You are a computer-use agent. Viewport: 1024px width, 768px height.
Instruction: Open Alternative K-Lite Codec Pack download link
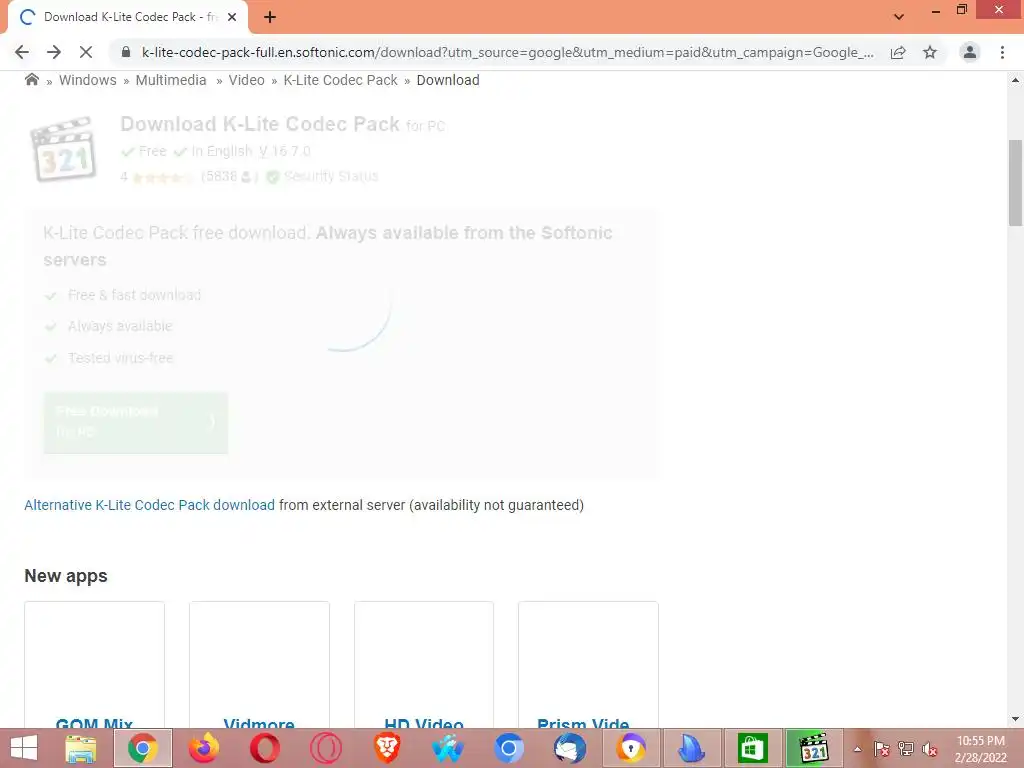click(150, 505)
